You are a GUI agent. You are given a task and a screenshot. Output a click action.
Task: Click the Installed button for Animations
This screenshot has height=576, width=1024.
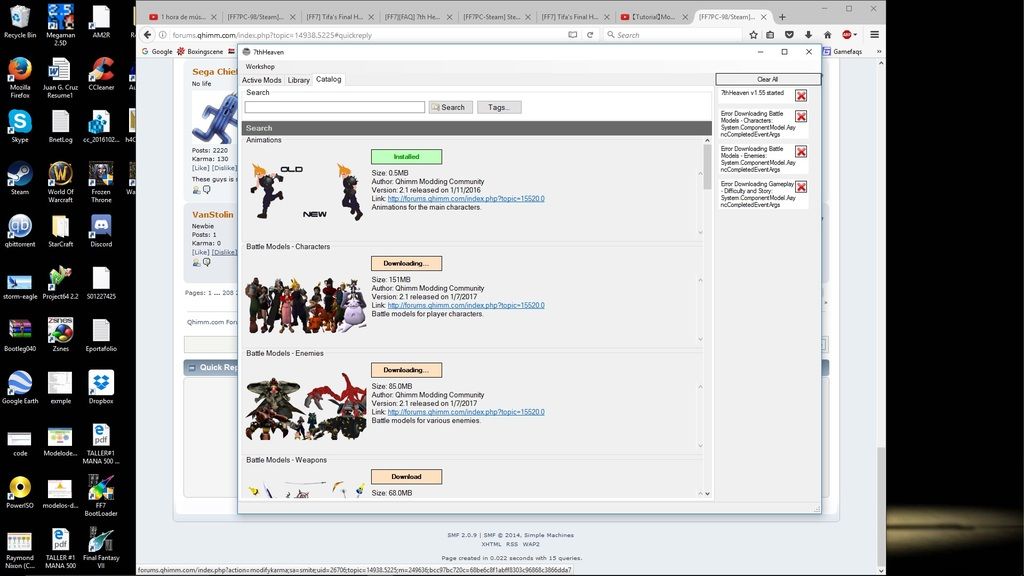coord(406,157)
